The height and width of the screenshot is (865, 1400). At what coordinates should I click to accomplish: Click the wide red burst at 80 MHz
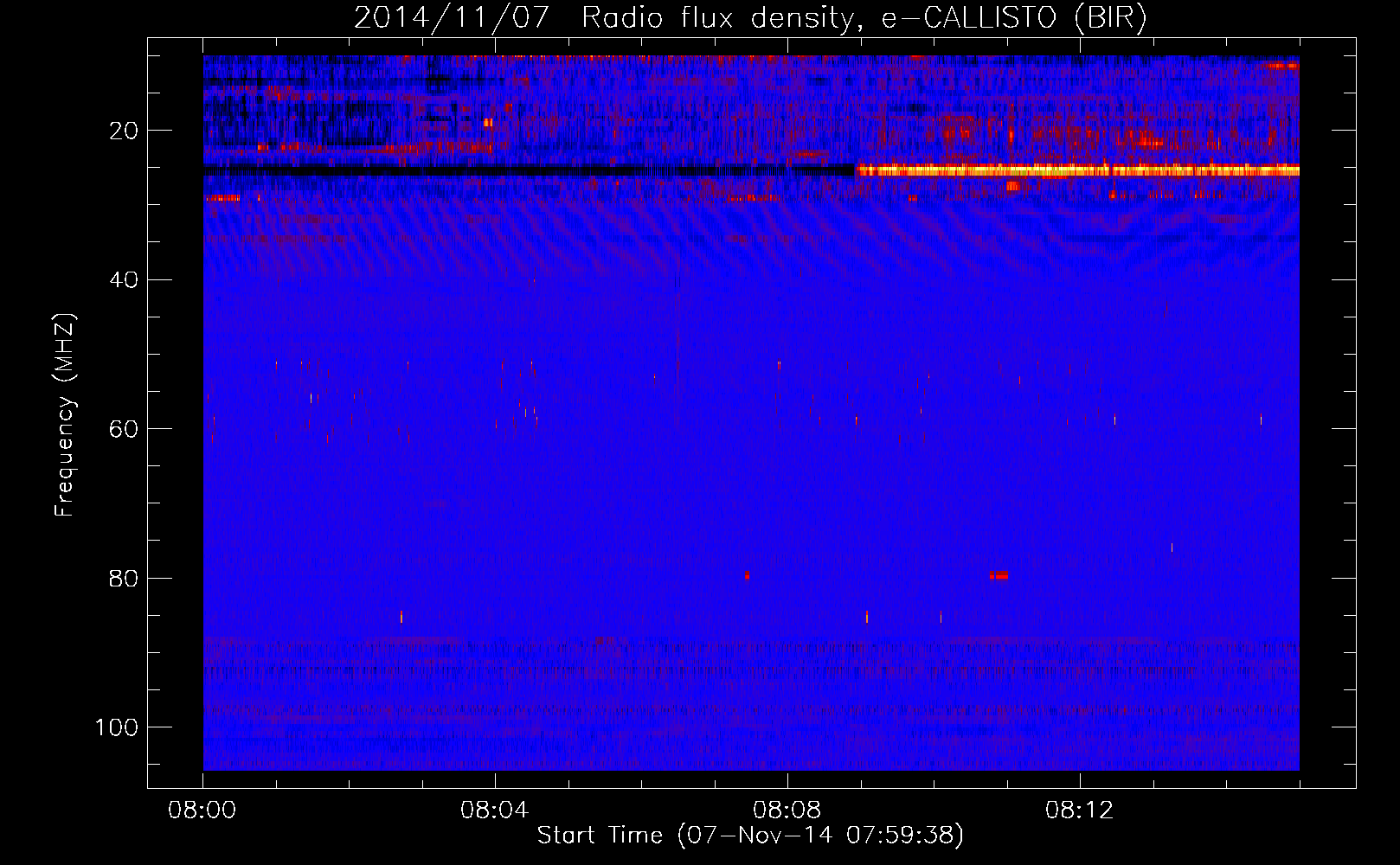(x=999, y=575)
